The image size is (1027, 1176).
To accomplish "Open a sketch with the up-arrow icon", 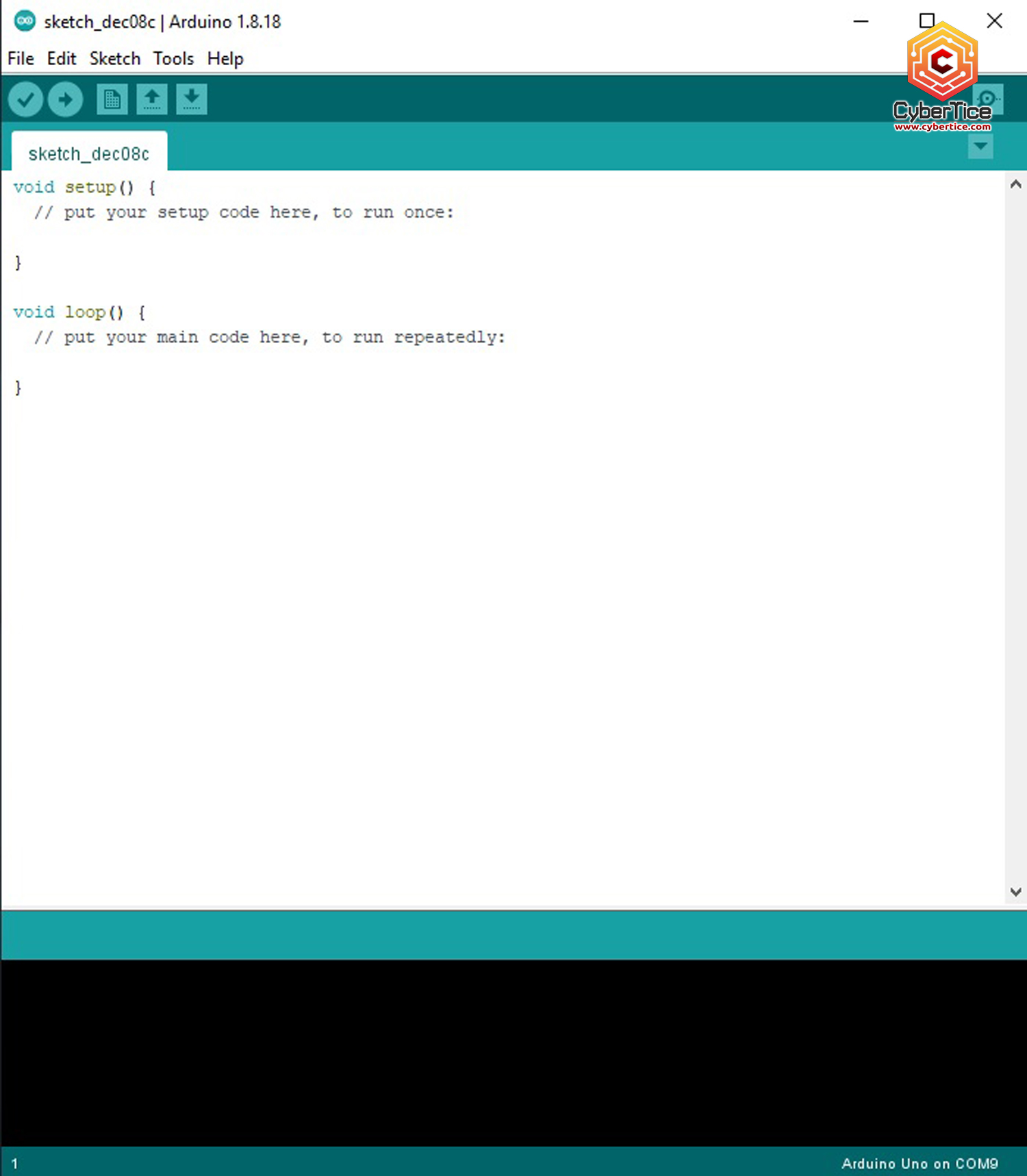I will coord(152,100).
